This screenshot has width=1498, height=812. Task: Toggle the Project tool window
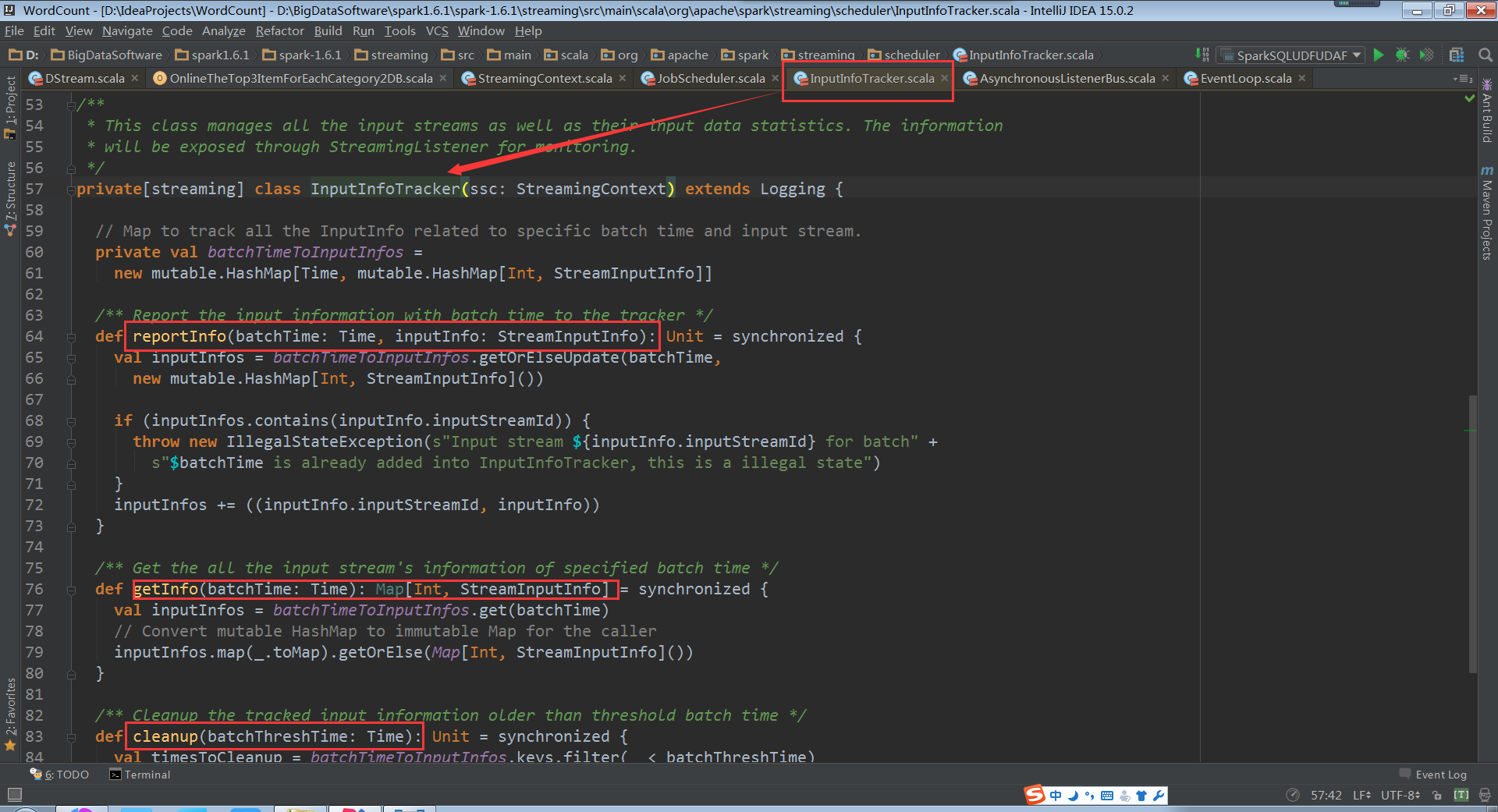tap(10, 108)
